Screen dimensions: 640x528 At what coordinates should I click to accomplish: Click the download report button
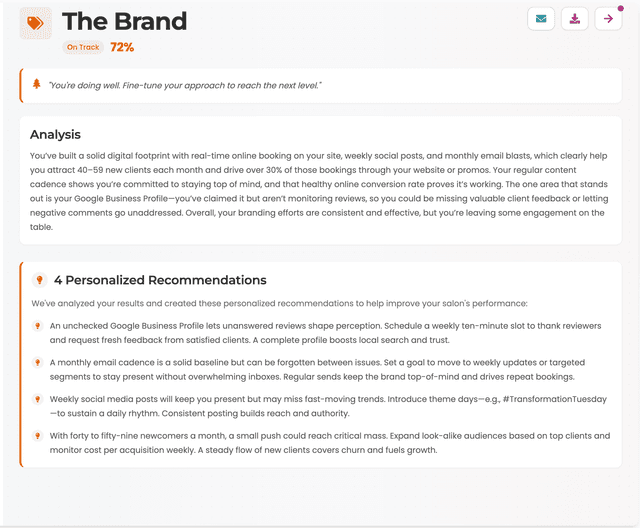[575, 19]
